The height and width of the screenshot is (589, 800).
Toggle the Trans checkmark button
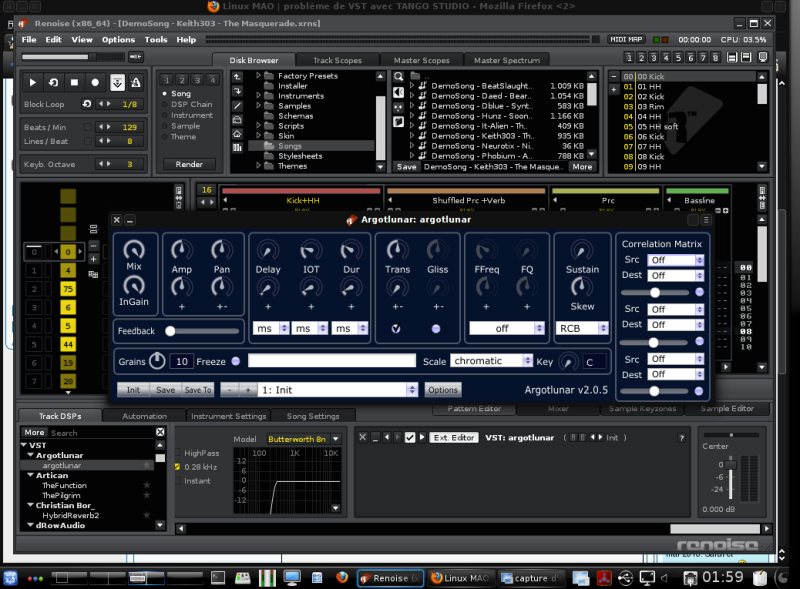coord(396,329)
